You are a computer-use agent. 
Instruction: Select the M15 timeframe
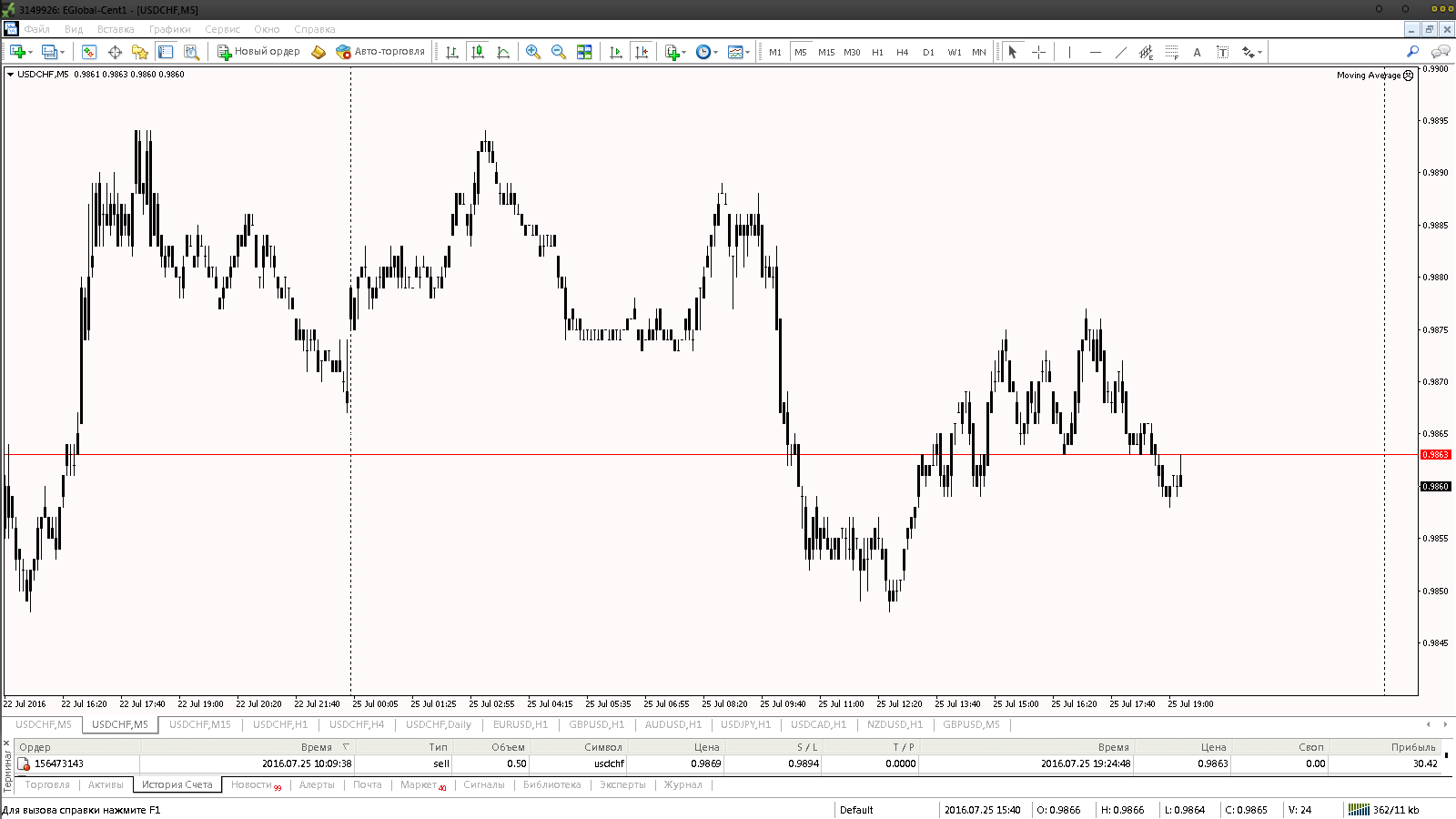click(x=826, y=52)
